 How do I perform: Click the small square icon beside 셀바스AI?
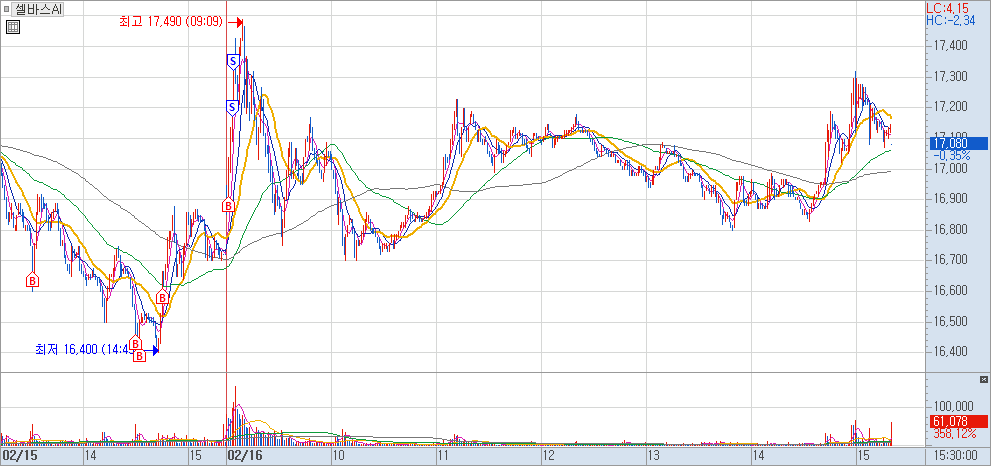pyautogui.click(x=6, y=9)
